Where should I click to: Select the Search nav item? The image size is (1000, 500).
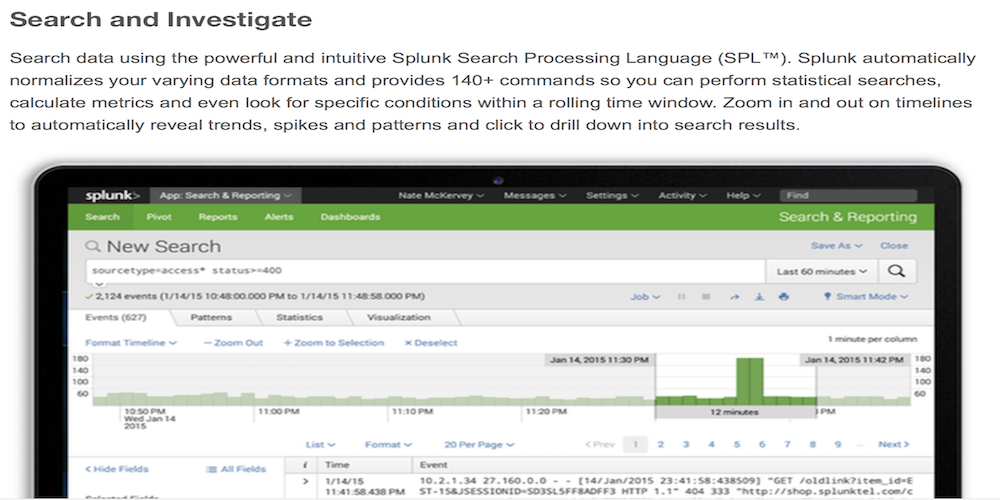(x=102, y=217)
